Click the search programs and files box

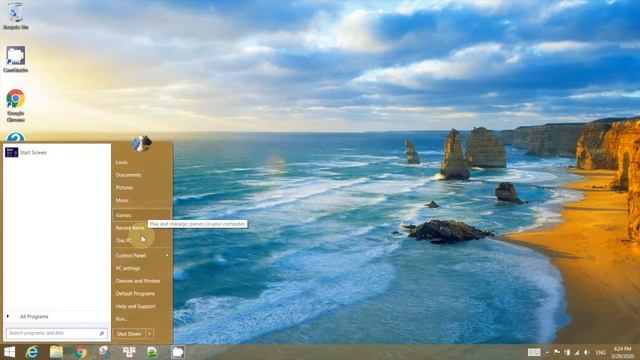tap(57, 333)
